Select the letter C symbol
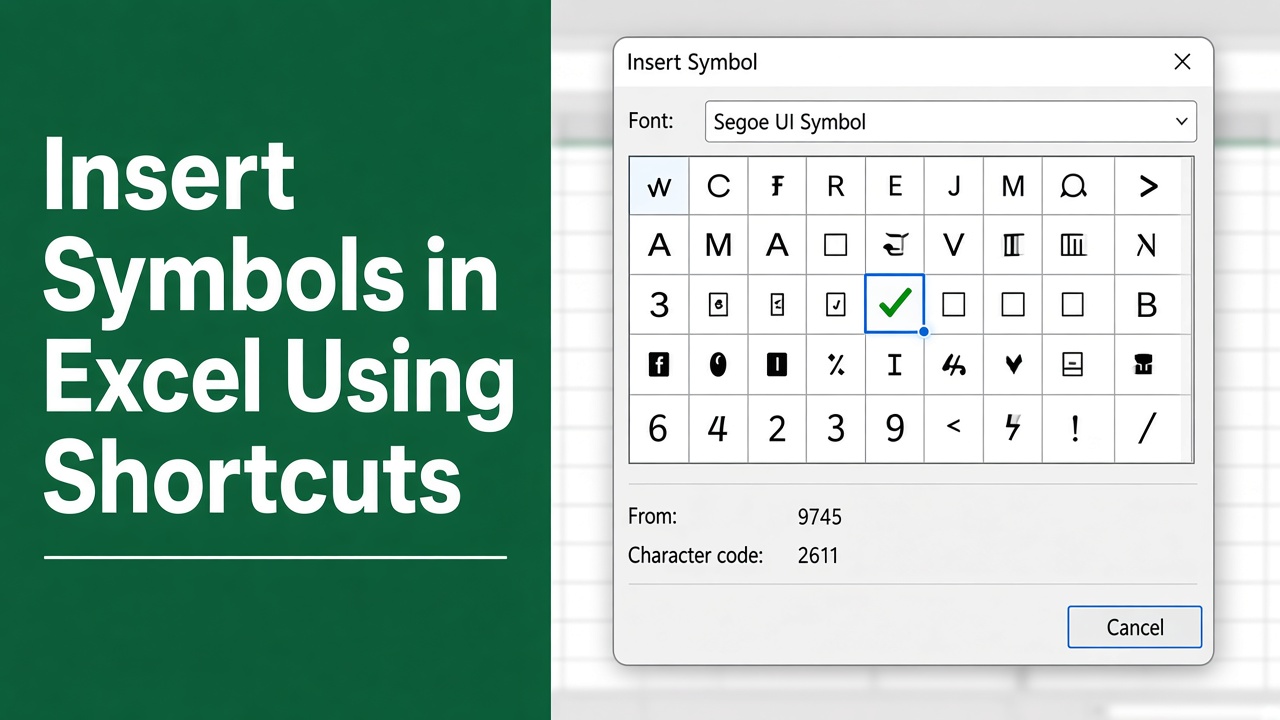The image size is (1280, 720). coord(718,186)
